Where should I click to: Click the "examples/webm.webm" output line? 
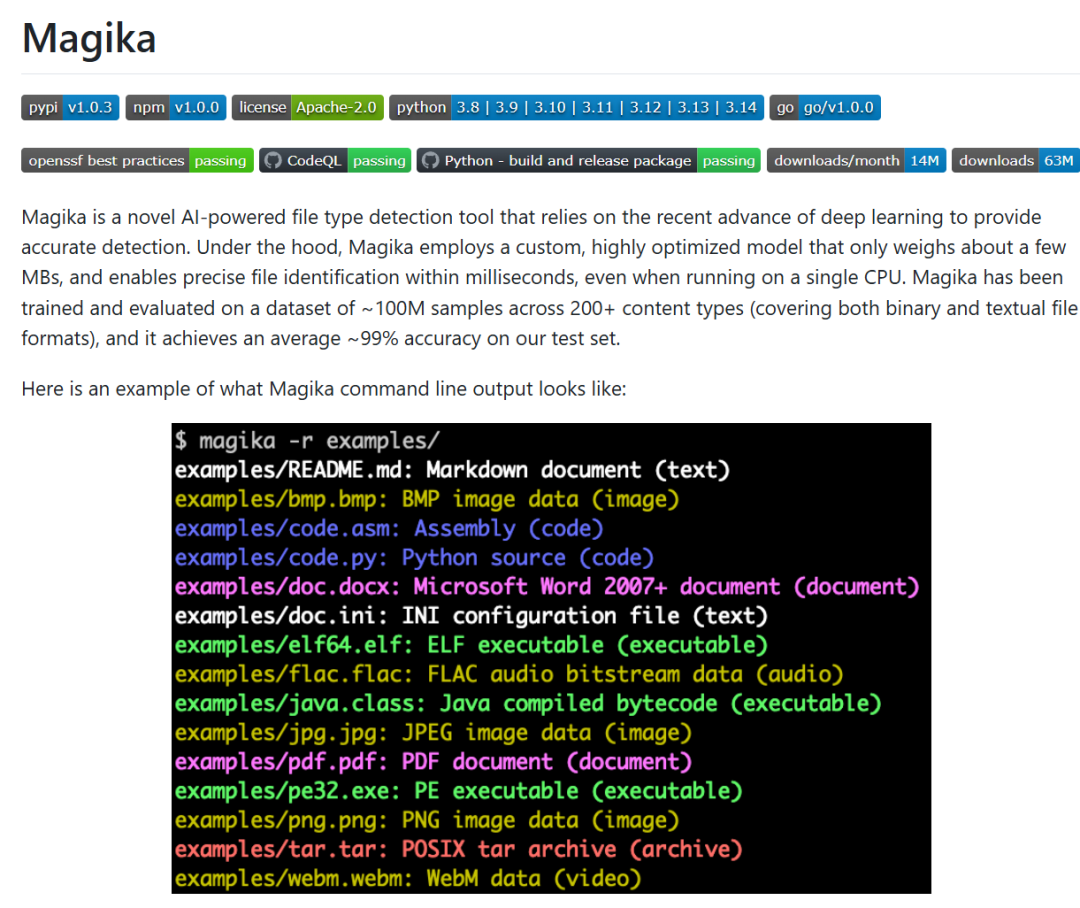[408, 879]
